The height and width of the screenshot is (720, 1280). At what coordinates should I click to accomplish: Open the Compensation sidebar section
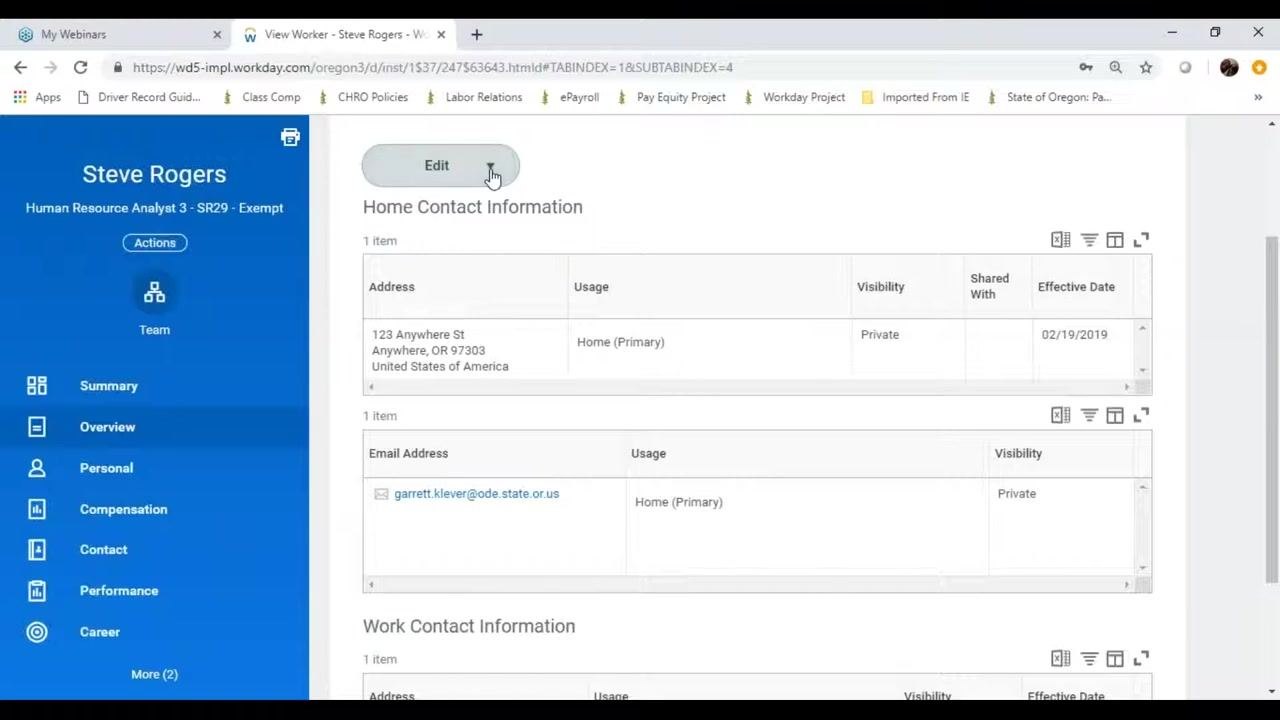pyautogui.click(x=123, y=509)
